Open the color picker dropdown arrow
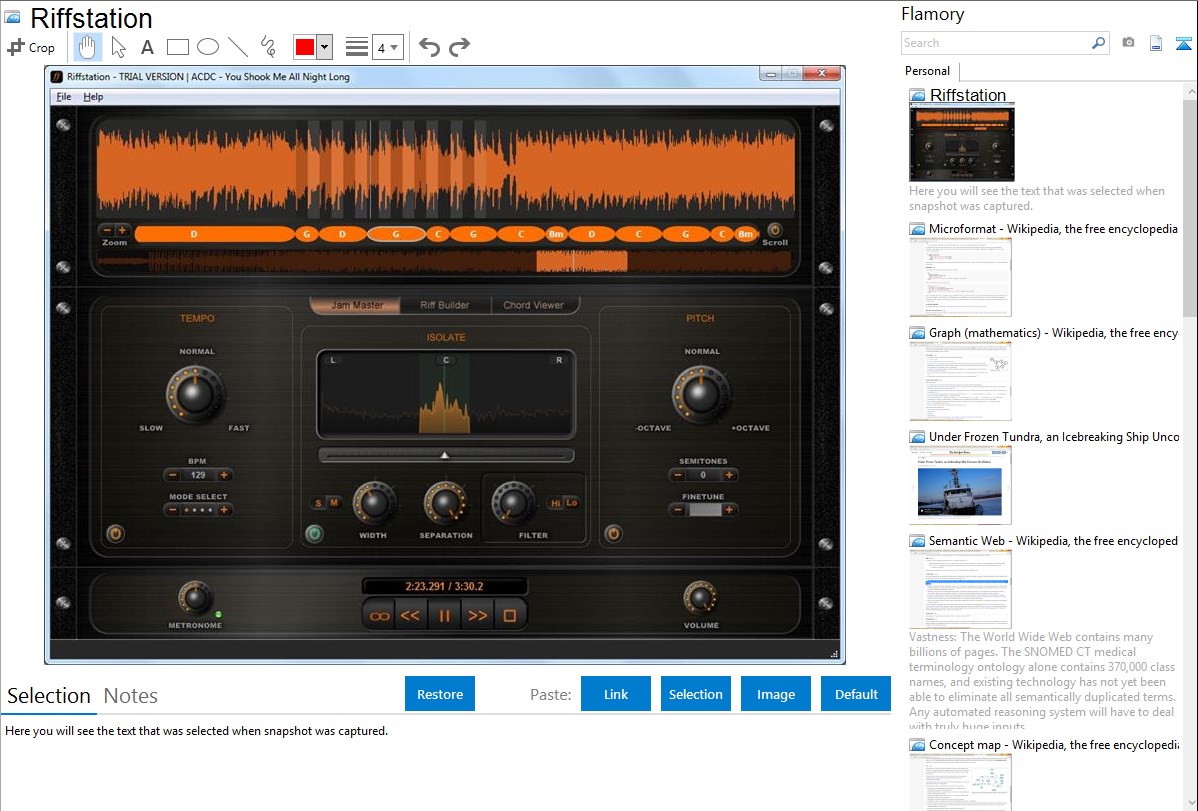Image resolution: width=1198 pixels, height=811 pixels. (324, 47)
